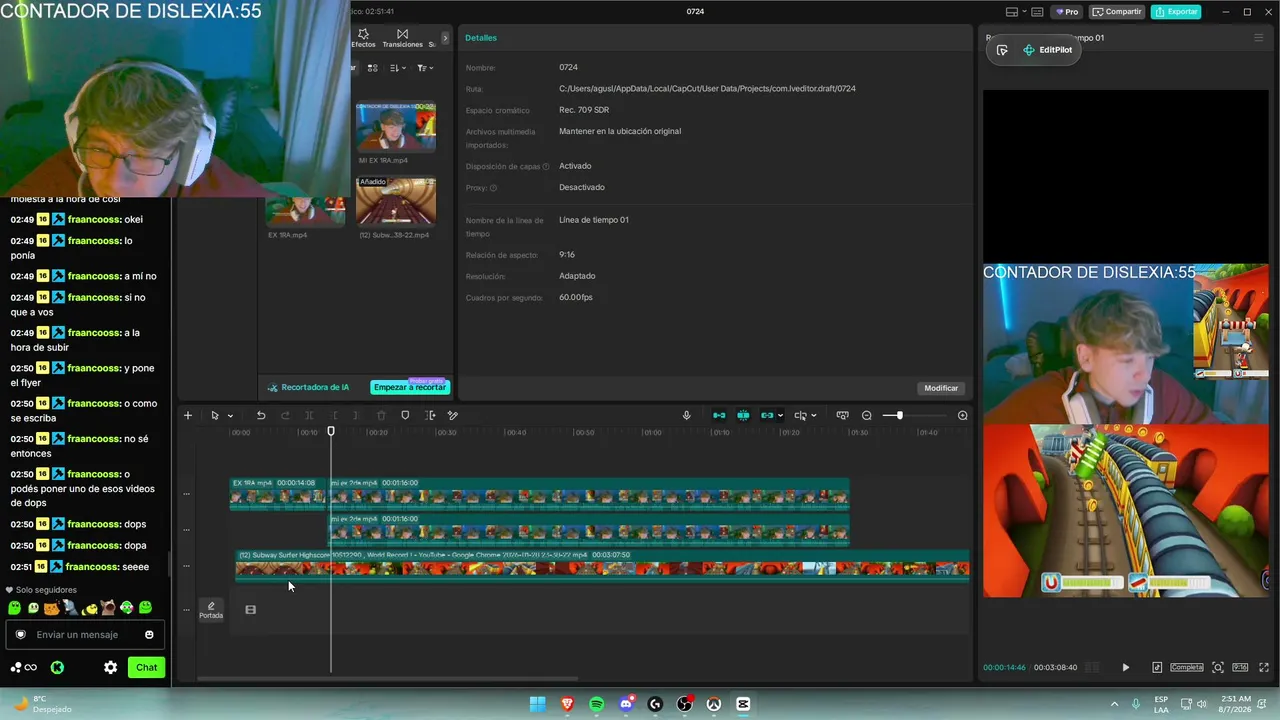
Task: Open the media sort dropdown
Action: [397, 68]
